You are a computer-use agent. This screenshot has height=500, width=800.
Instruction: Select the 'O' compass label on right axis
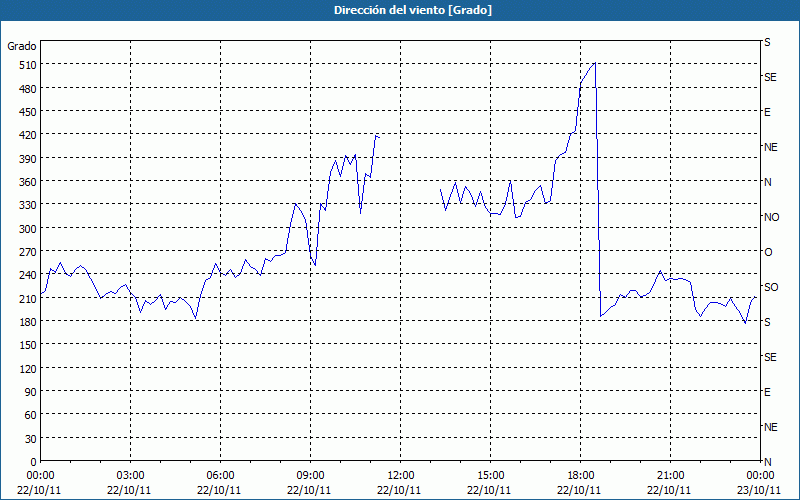768,252
